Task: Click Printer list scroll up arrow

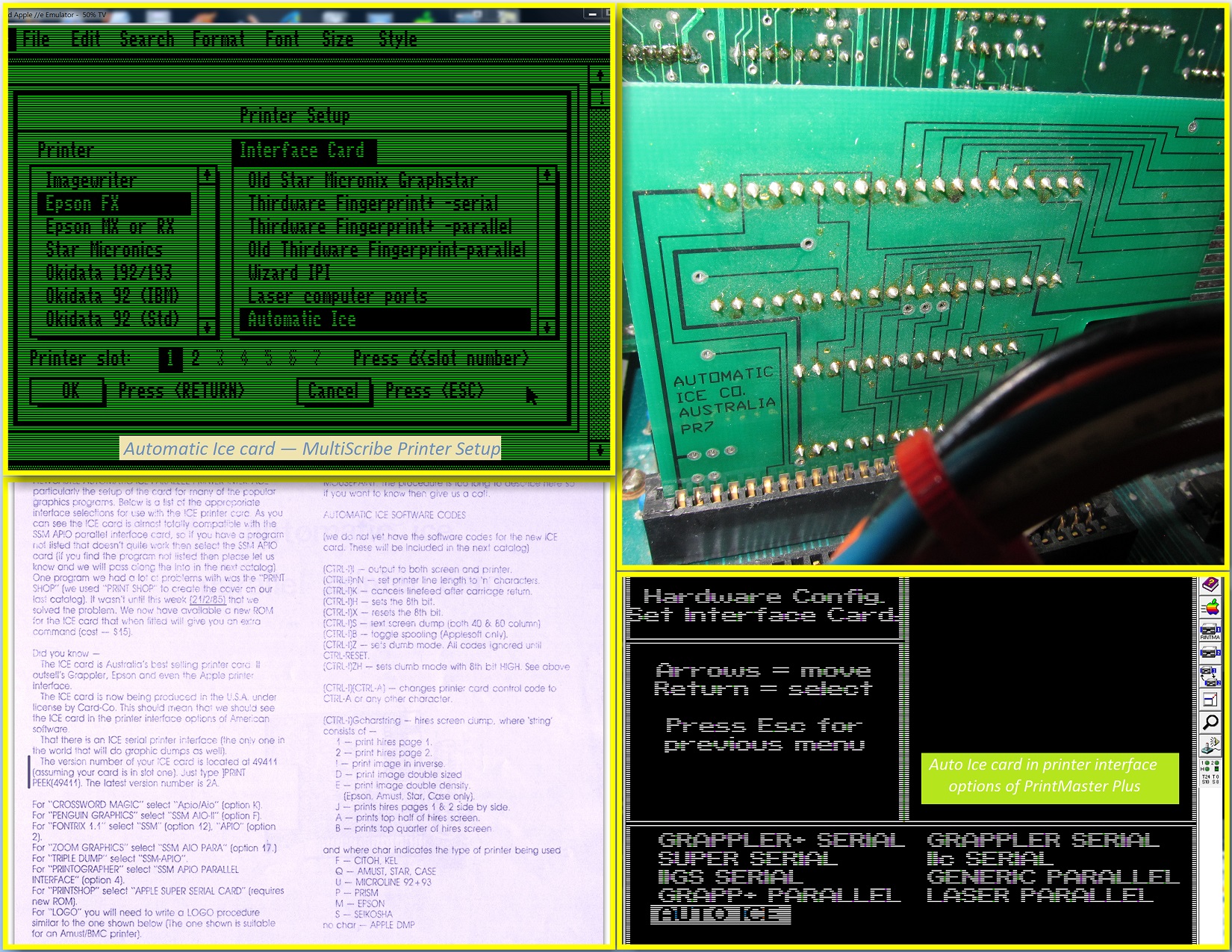Action: (x=208, y=176)
